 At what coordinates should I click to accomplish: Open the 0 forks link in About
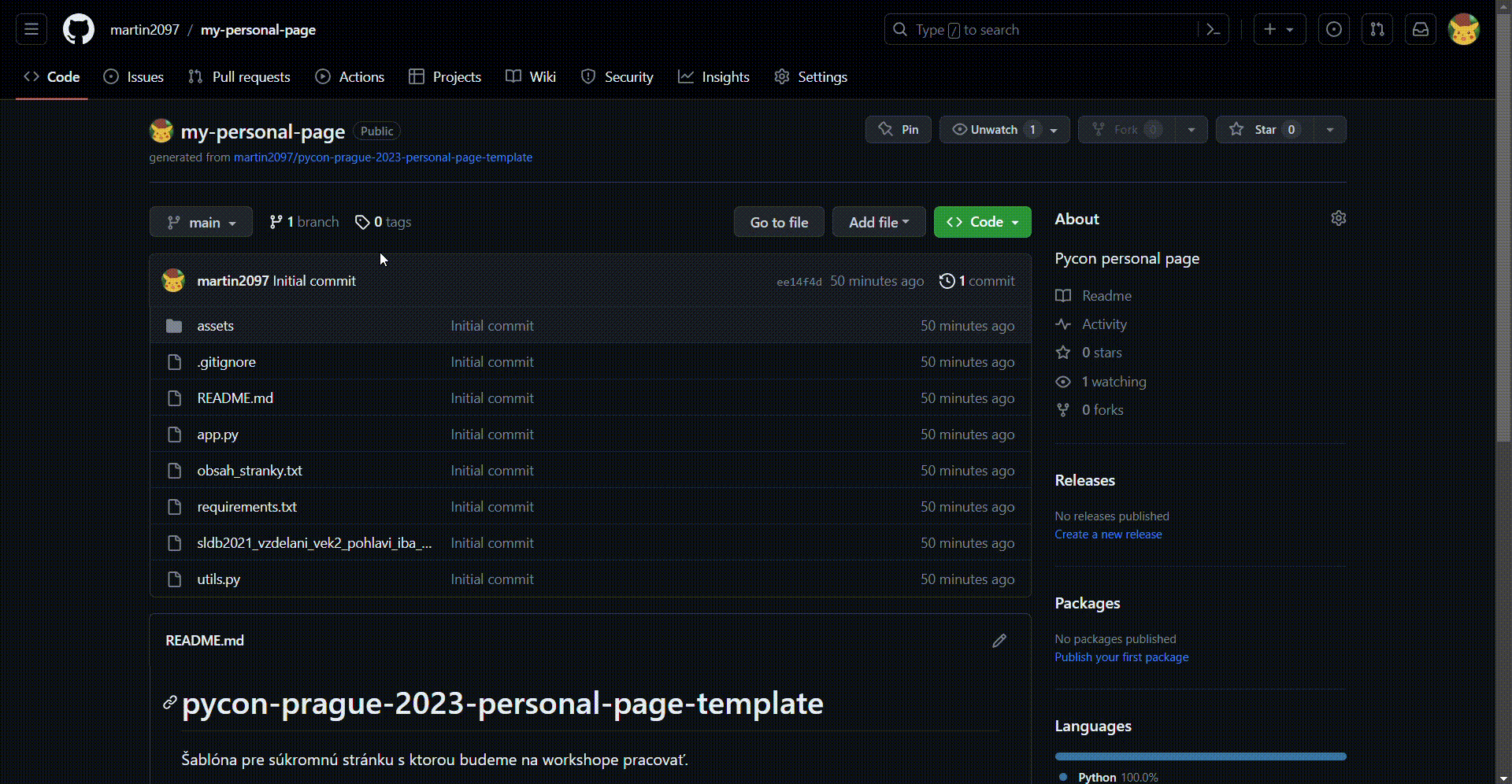[1090, 410]
